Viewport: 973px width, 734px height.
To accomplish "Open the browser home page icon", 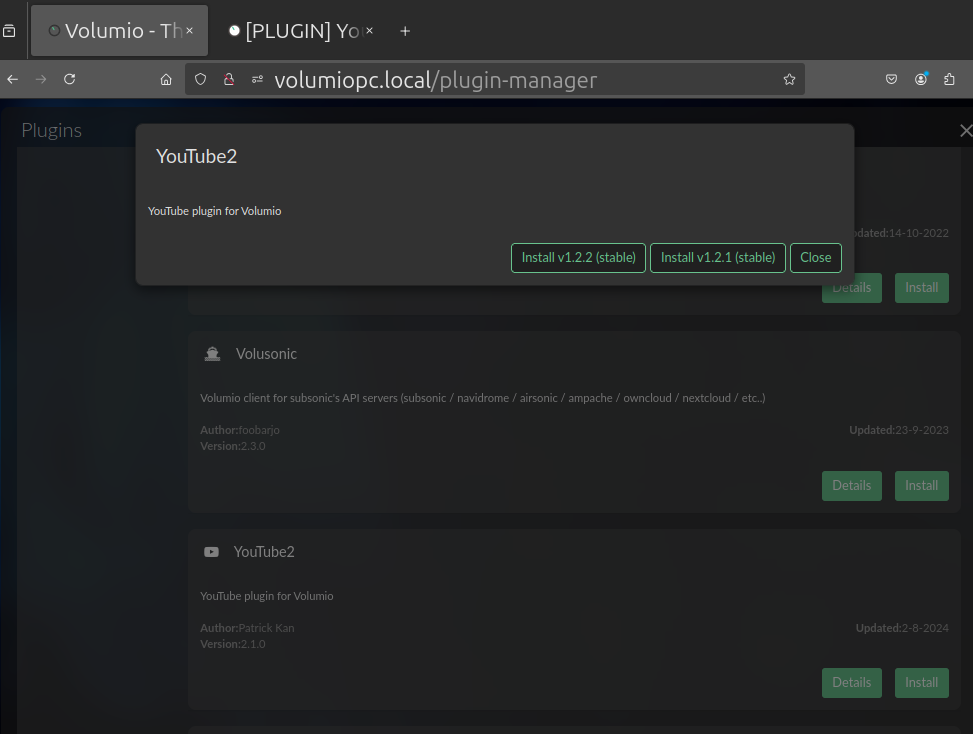I will pos(166,79).
